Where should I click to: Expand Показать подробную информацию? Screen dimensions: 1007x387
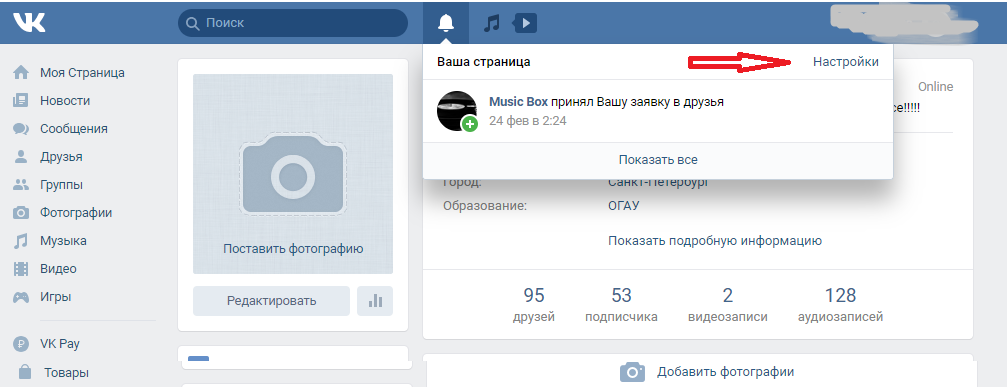coord(715,241)
